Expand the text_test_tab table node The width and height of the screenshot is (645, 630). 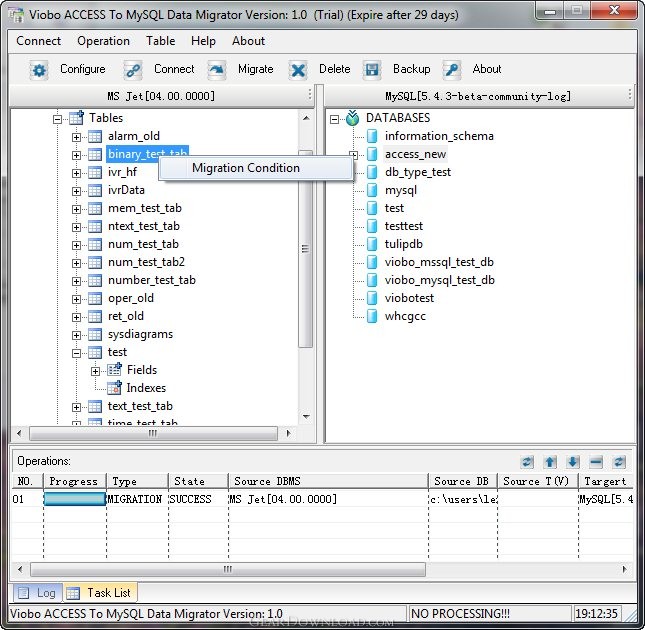click(x=76, y=408)
